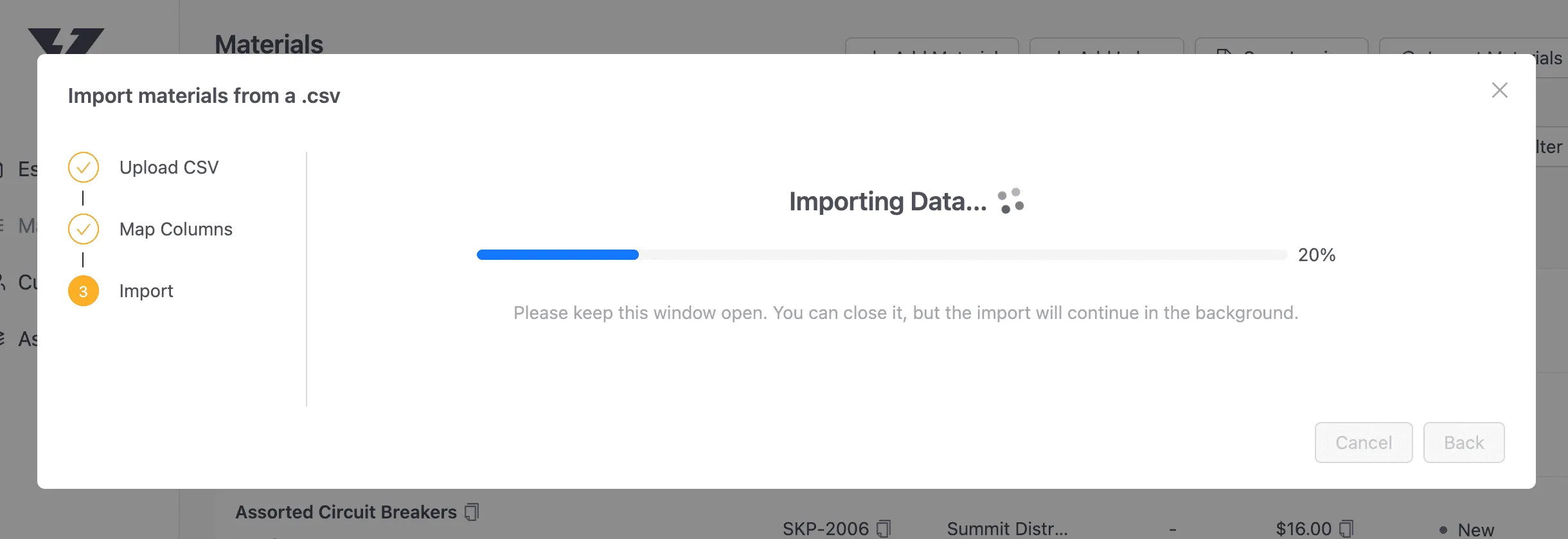Image resolution: width=1568 pixels, height=539 pixels.
Task: Click the copy icon beside Assorted Circuit Breakers
Action: pyautogui.click(x=472, y=511)
